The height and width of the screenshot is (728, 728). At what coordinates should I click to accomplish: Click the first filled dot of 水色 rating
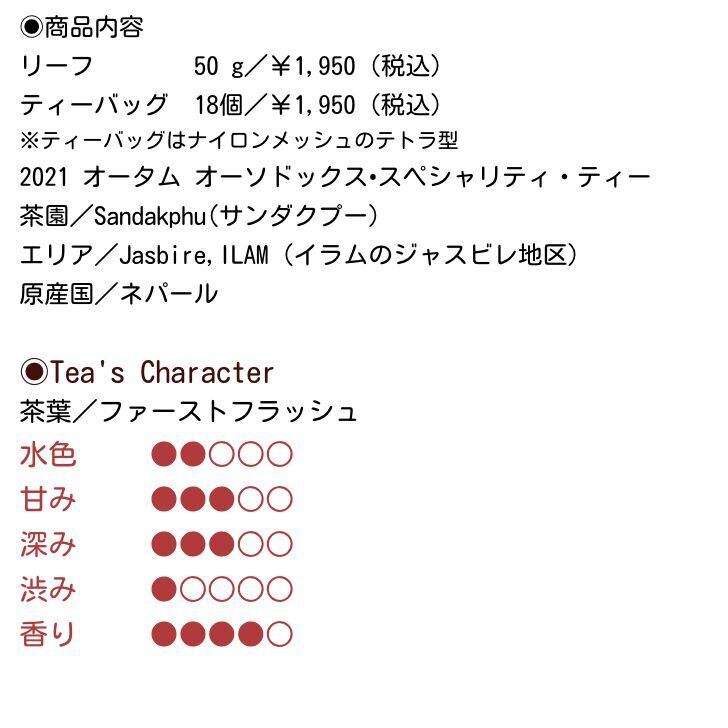coord(164,455)
